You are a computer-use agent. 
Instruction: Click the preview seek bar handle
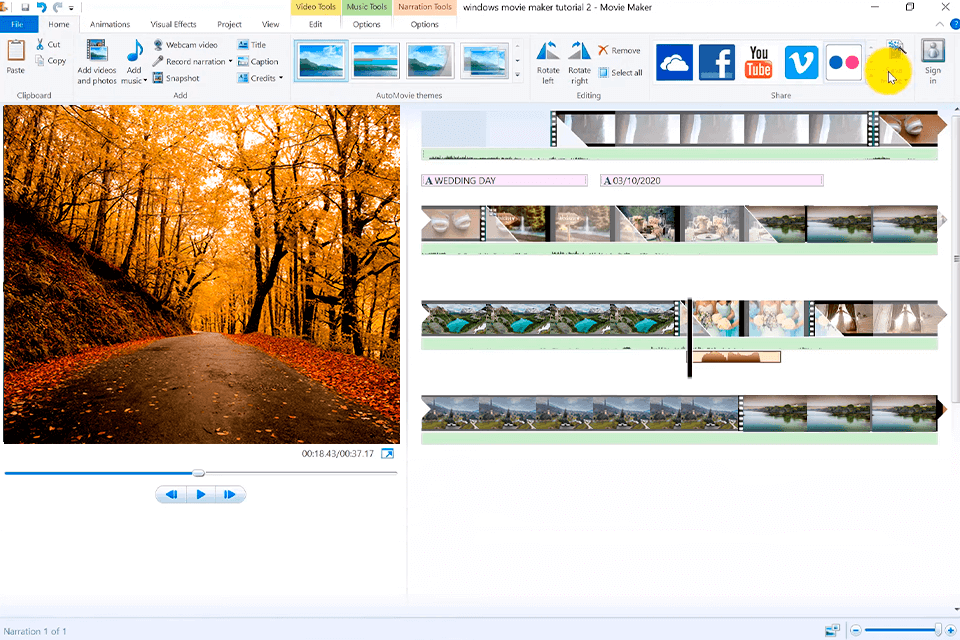(198, 473)
